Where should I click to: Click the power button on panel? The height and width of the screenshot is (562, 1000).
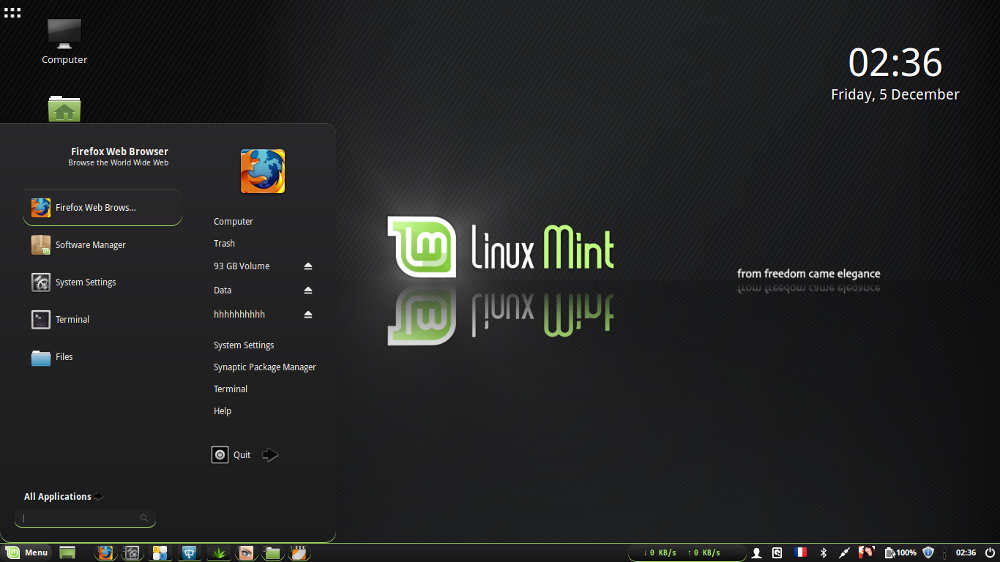[x=990, y=552]
